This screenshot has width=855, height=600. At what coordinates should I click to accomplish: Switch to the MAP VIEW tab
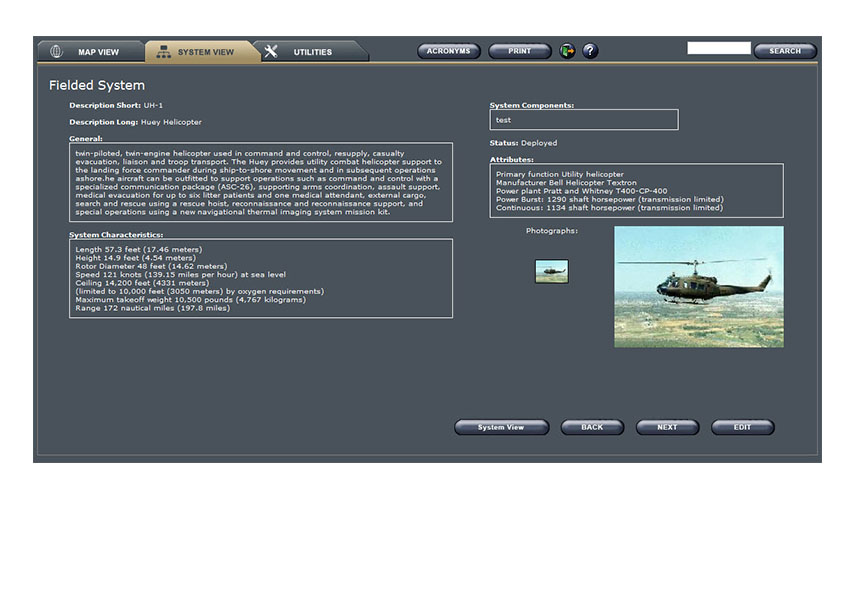[x=90, y=52]
